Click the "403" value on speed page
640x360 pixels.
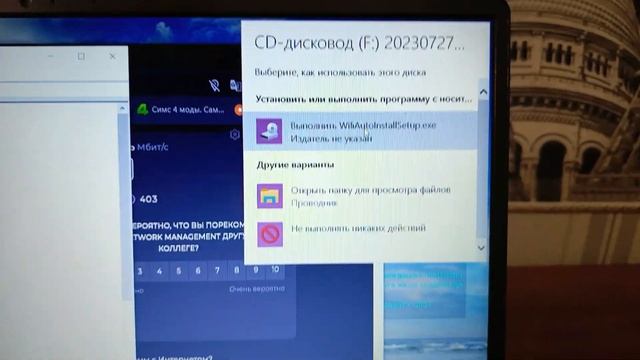click(149, 199)
